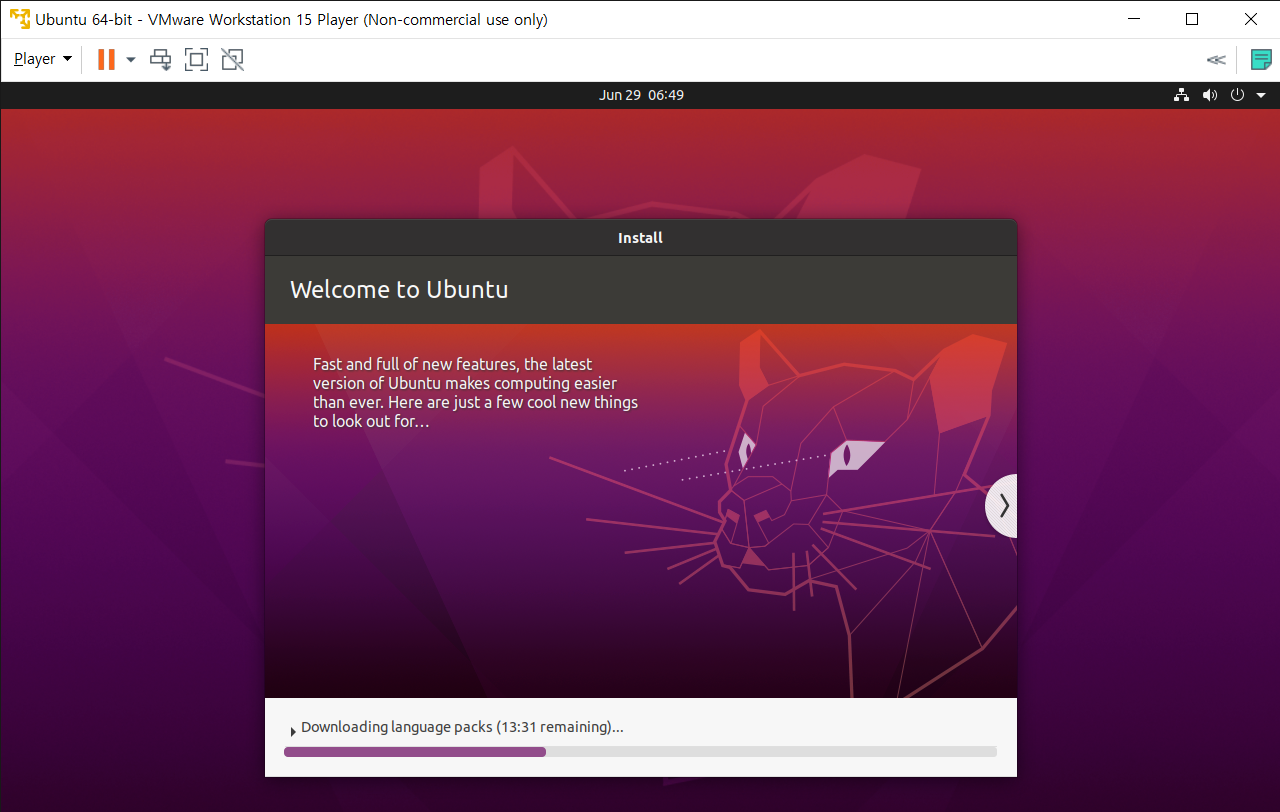
Task: Expand the power options dropdown arrow
Action: (131, 60)
